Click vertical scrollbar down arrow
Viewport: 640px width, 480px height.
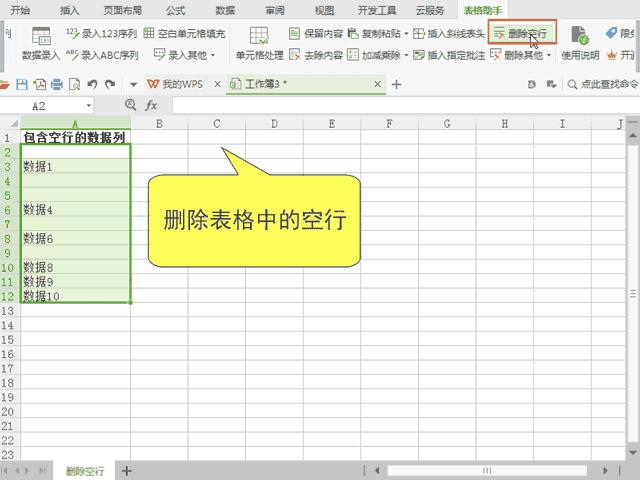click(x=633, y=452)
